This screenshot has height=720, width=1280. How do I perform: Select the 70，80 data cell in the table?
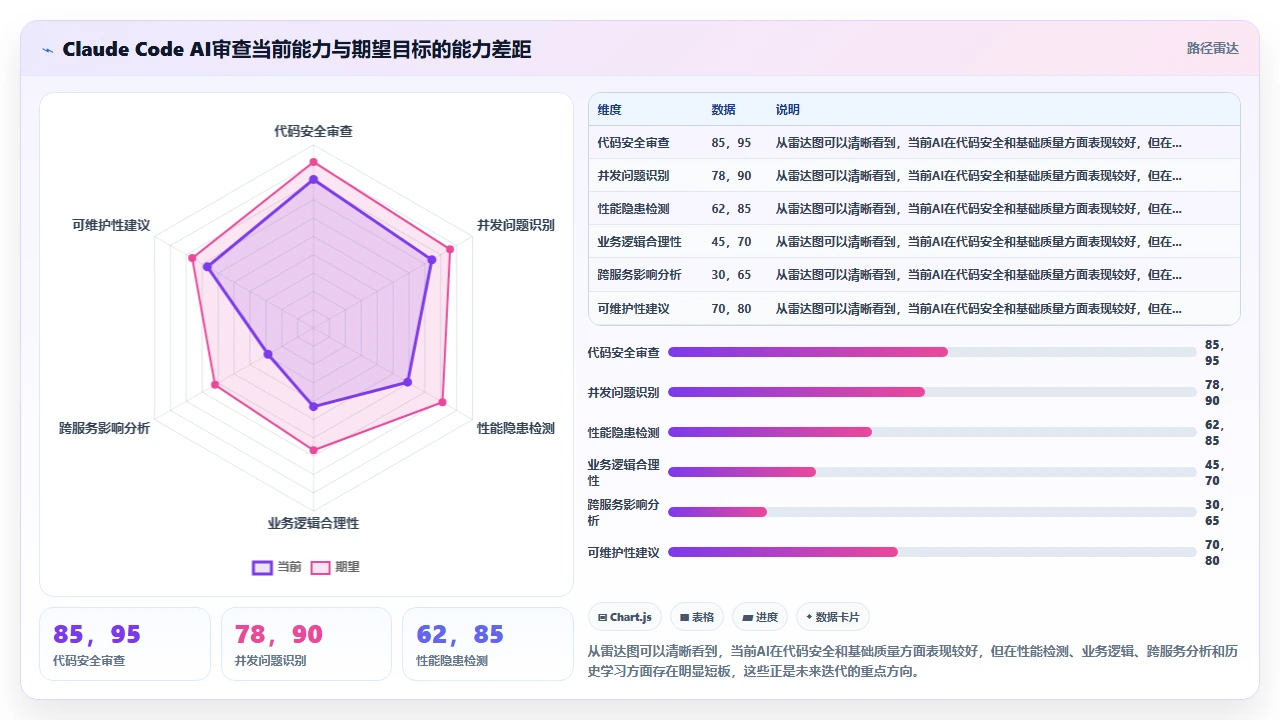click(731, 309)
